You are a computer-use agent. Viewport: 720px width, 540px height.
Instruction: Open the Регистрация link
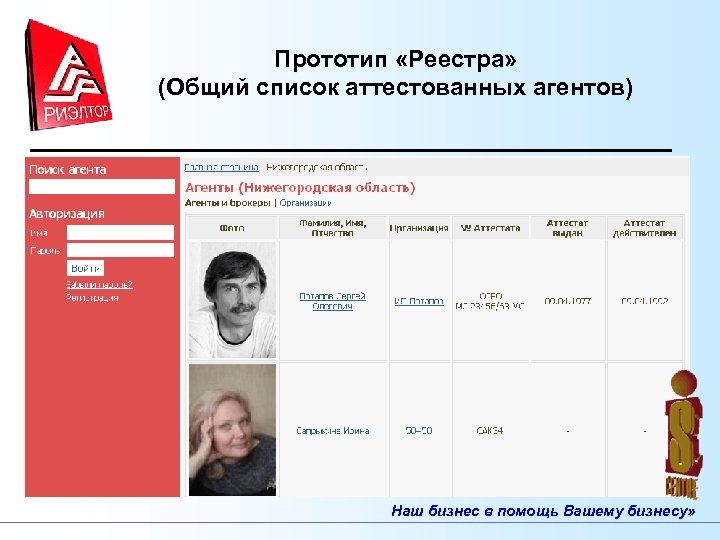(x=92, y=298)
